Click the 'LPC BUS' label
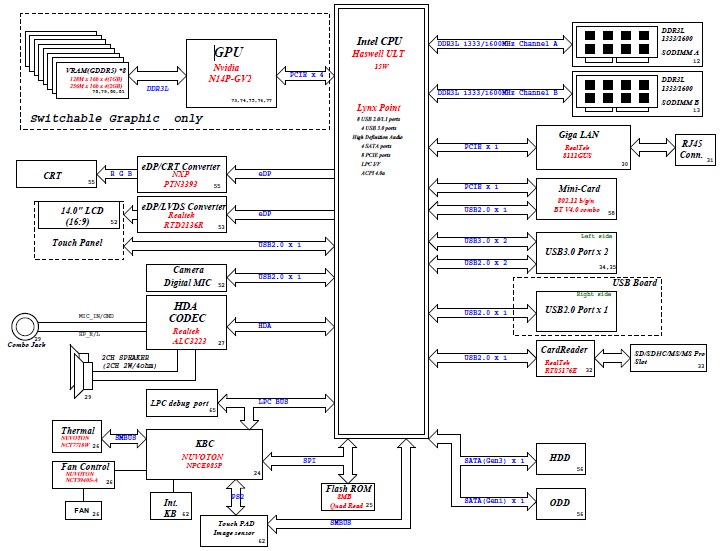 [274, 402]
